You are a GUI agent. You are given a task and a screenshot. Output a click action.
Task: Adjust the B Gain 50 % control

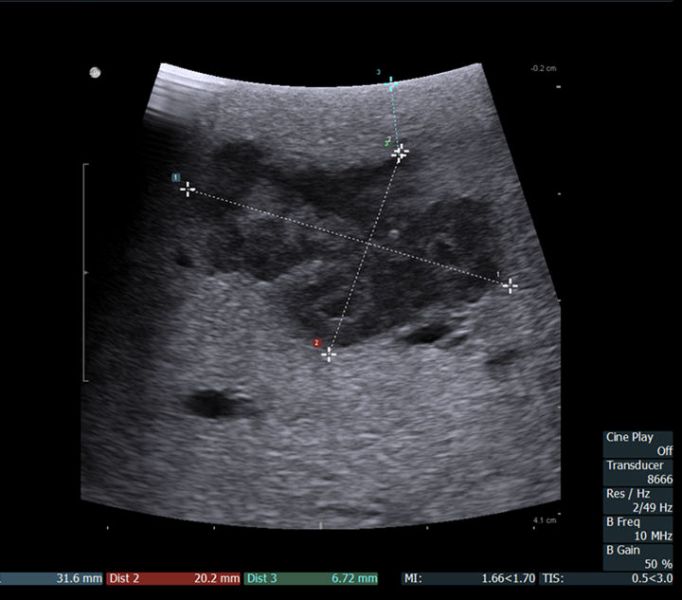639,556
